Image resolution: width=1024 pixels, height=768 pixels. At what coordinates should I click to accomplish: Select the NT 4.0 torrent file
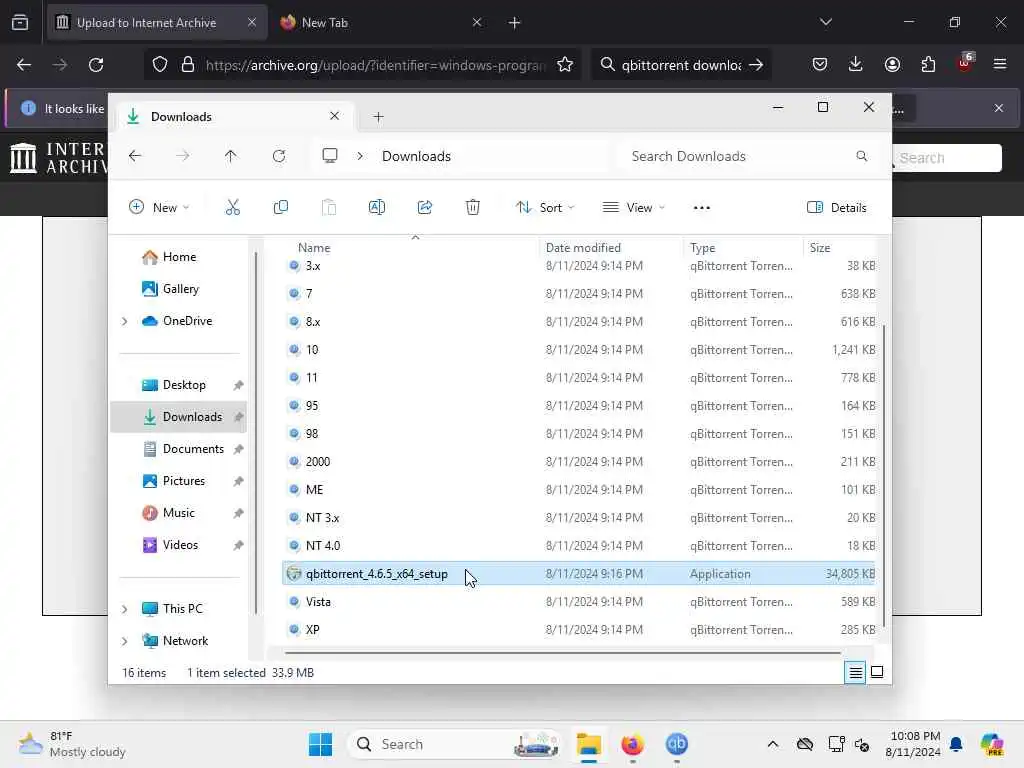pyautogui.click(x=579, y=546)
